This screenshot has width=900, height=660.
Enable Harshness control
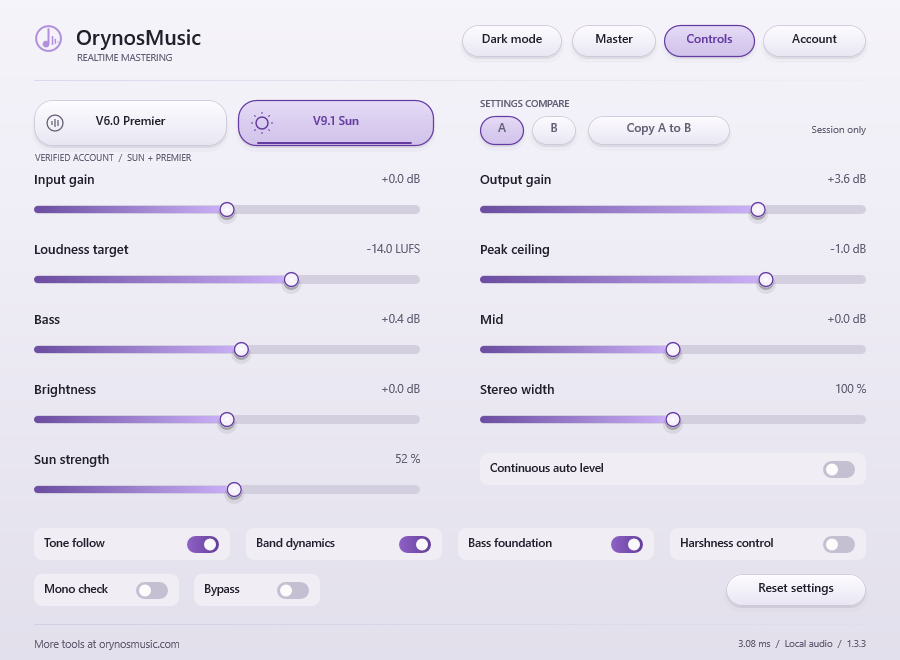tap(839, 544)
